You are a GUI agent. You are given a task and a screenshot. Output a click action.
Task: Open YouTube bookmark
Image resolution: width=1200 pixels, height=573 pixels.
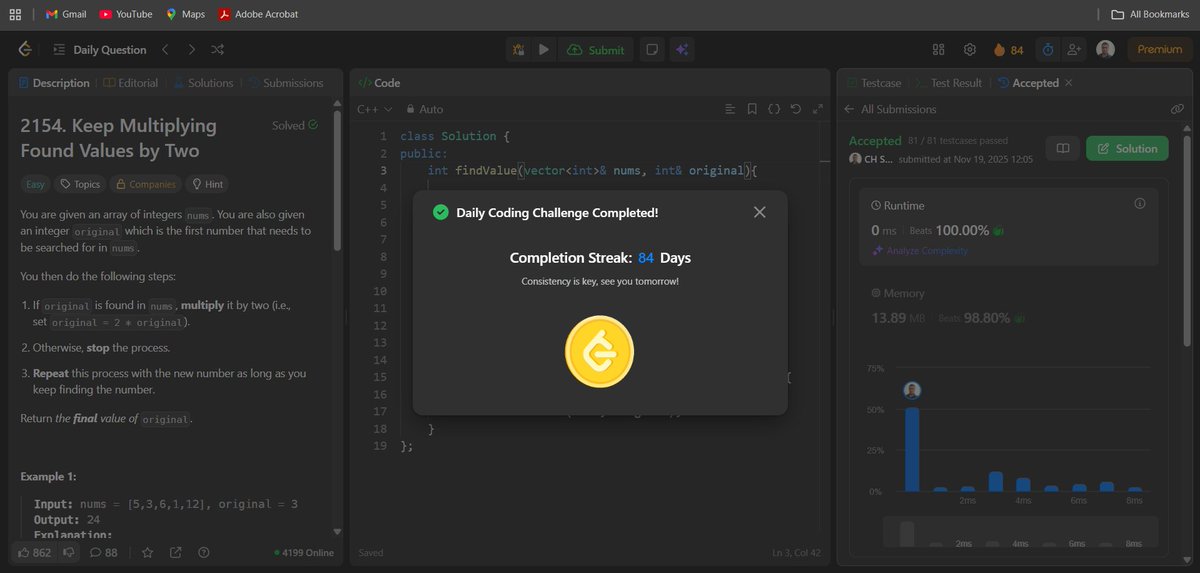(126, 14)
